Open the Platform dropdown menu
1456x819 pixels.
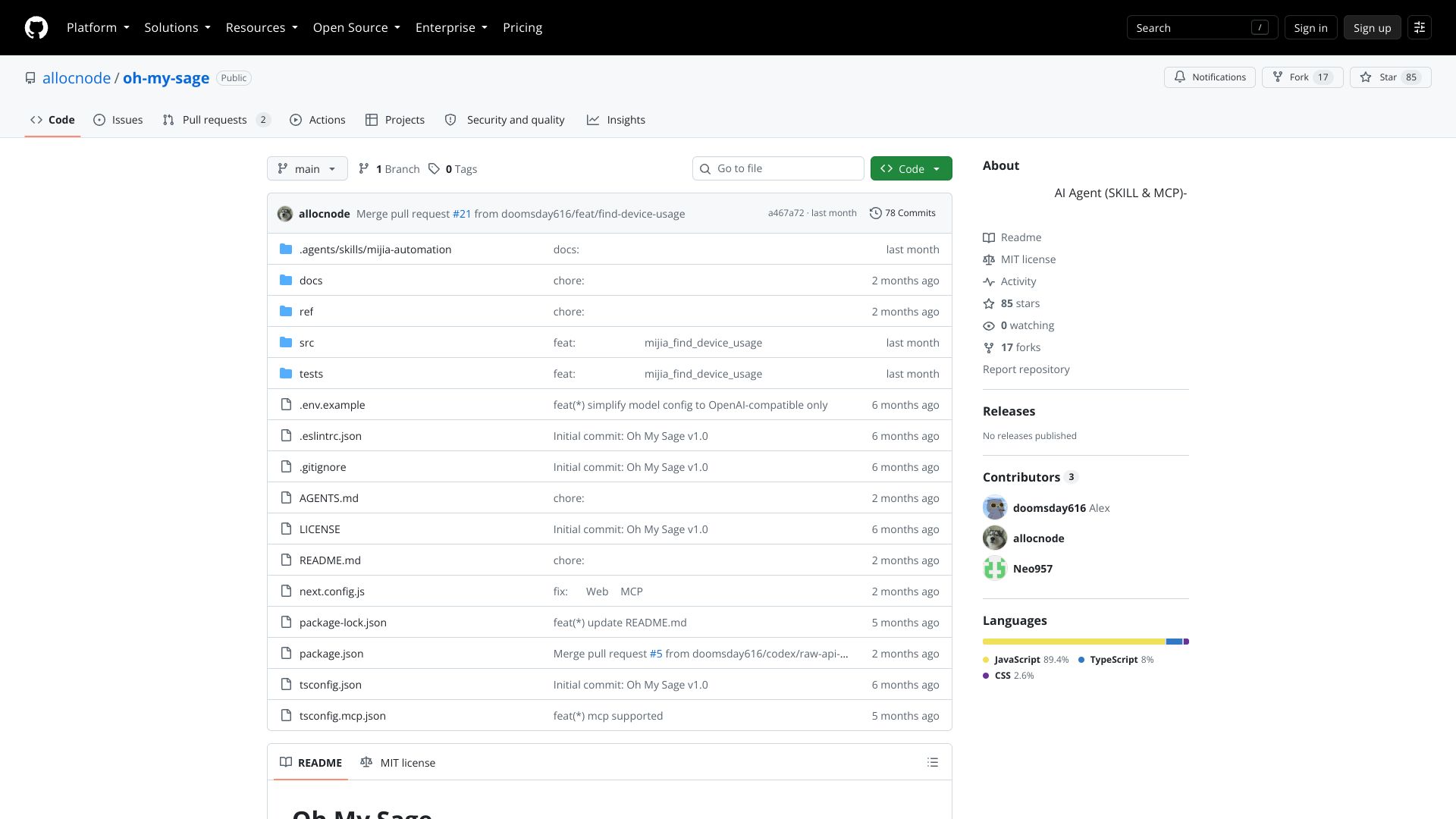coord(98,28)
